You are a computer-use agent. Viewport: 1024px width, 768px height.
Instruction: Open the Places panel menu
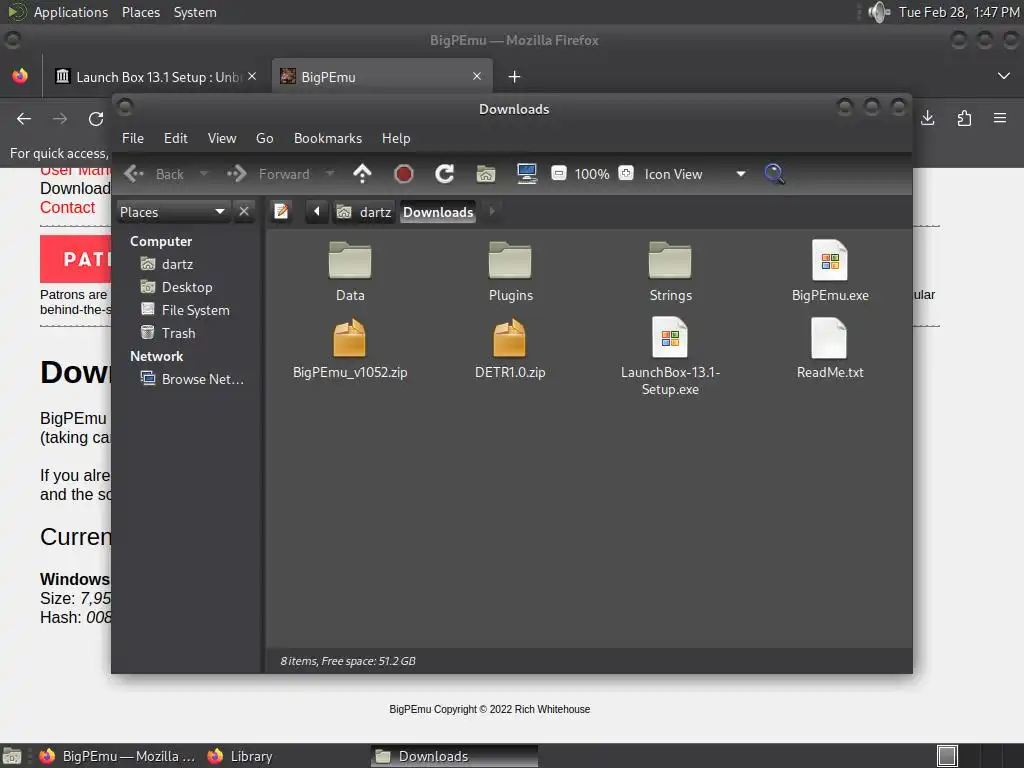tap(140, 12)
